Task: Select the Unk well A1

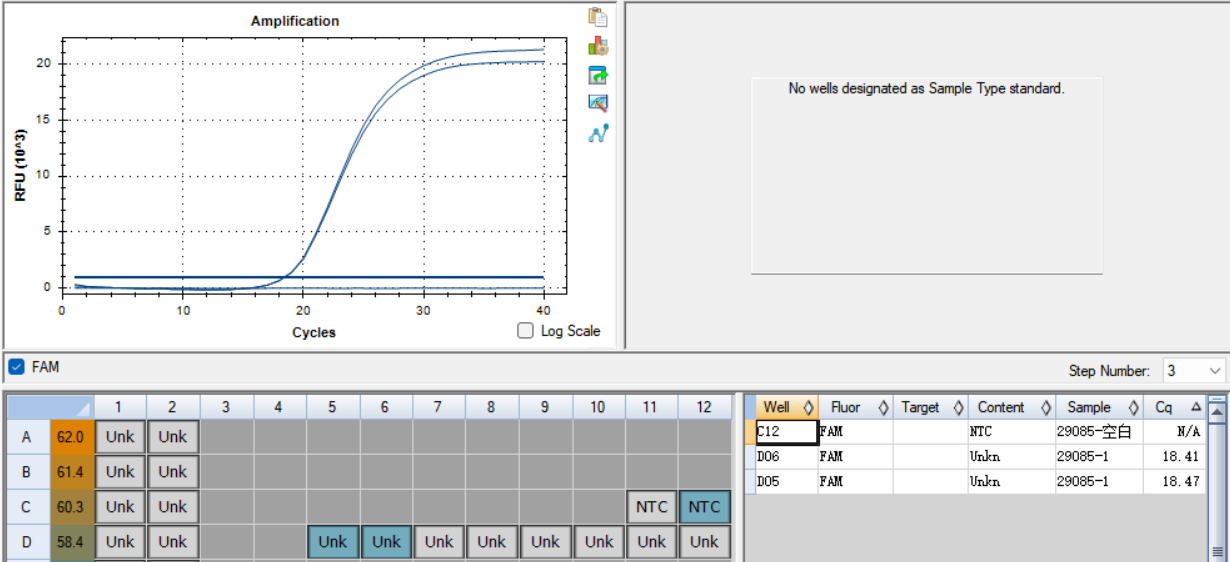Action: (x=119, y=437)
